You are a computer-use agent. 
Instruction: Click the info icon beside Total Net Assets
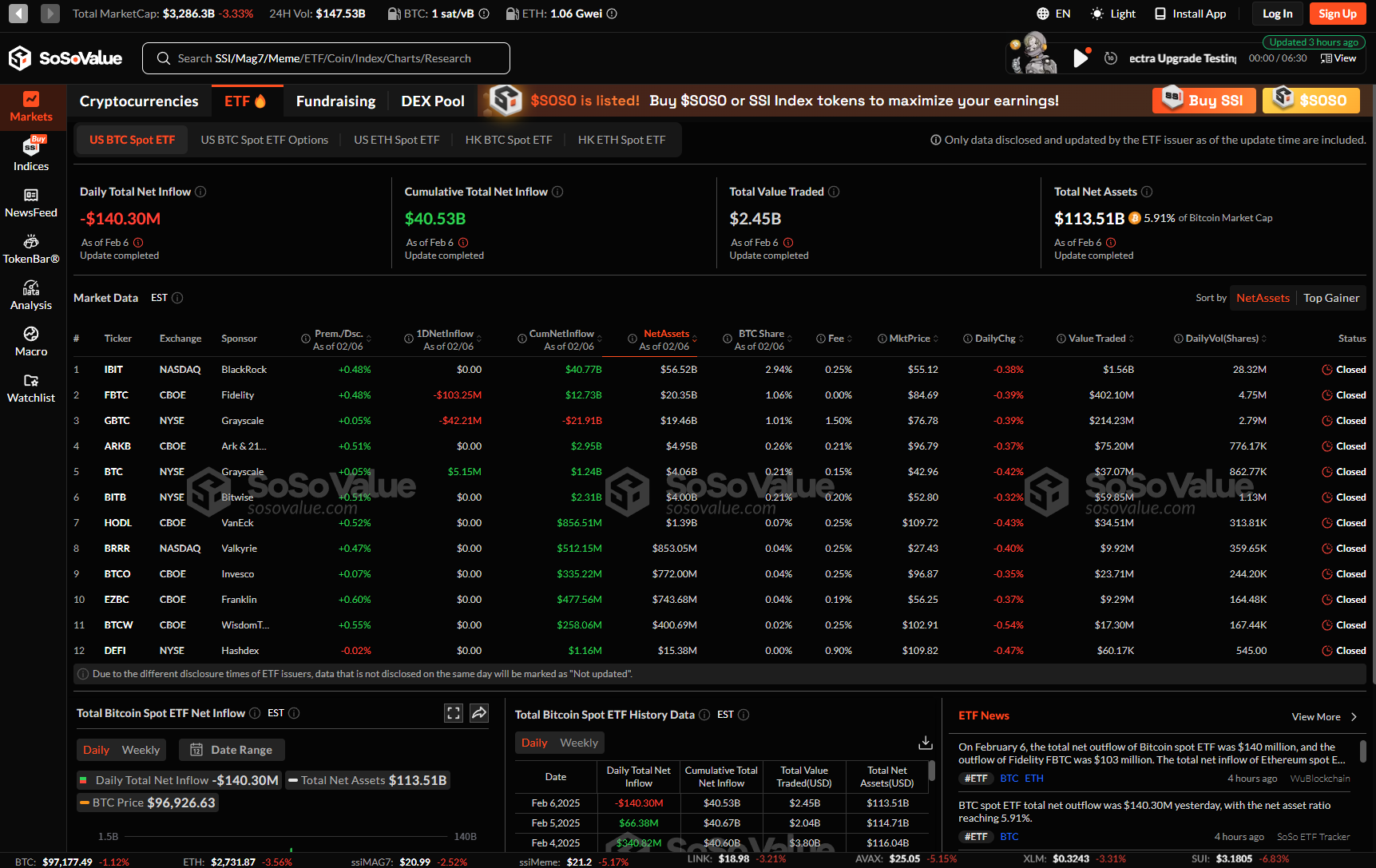(x=1147, y=192)
